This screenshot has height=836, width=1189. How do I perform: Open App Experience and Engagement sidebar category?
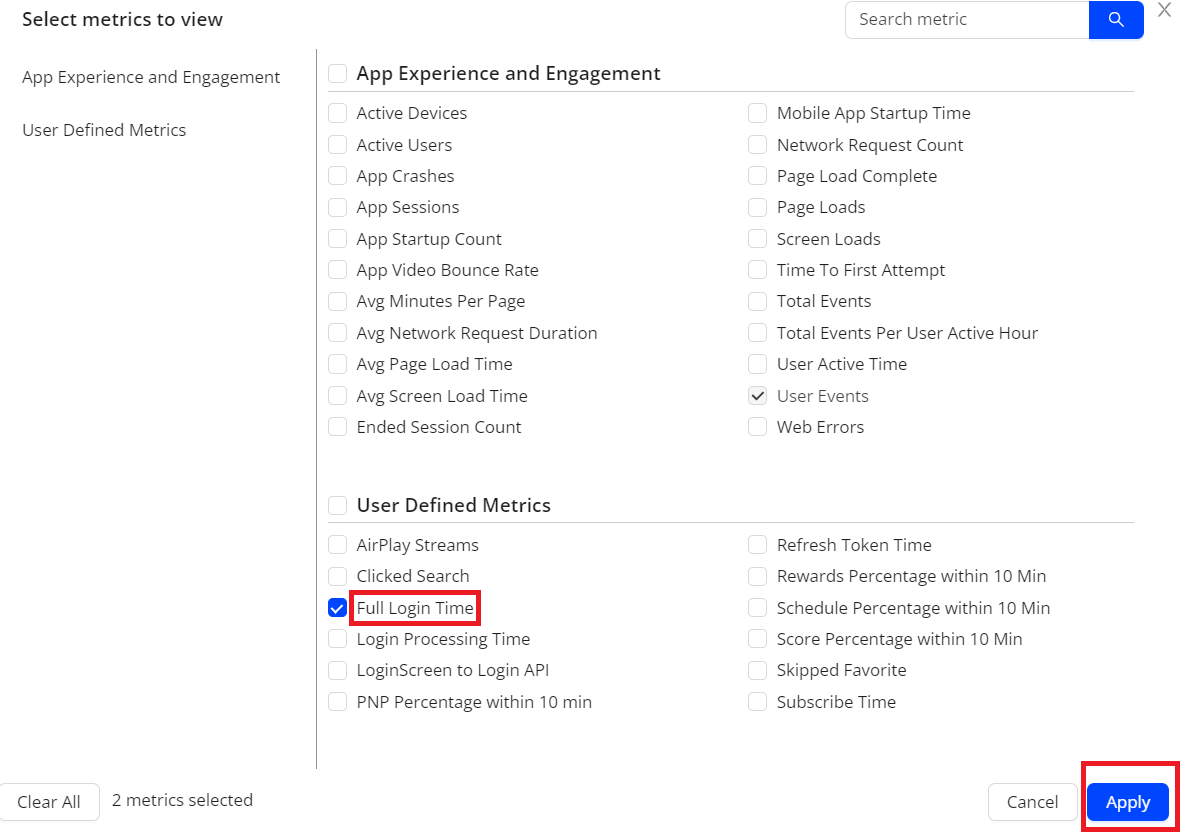(x=151, y=77)
